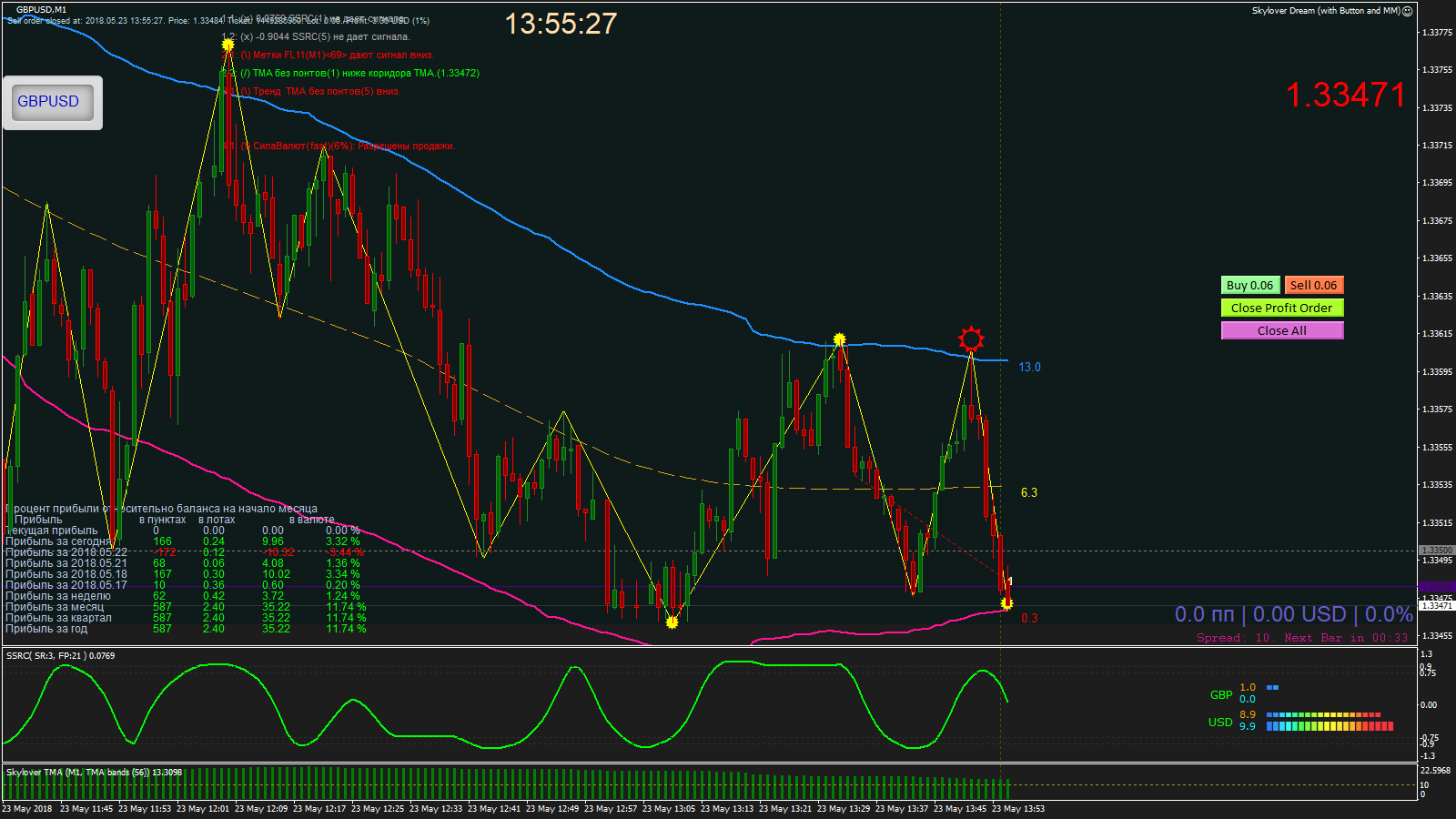Screen dimensions: 1456x819
Task: Click the USD 8.9 thin strength bar
Action: tap(1323, 714)
